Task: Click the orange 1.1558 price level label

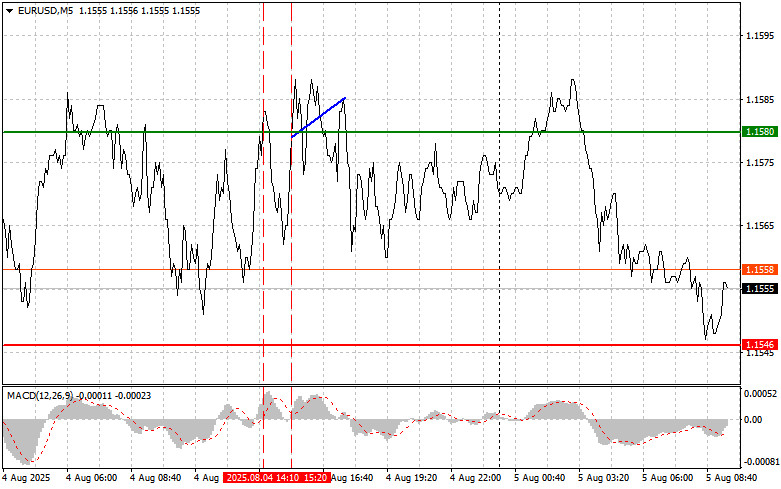Action: (760, 269)
